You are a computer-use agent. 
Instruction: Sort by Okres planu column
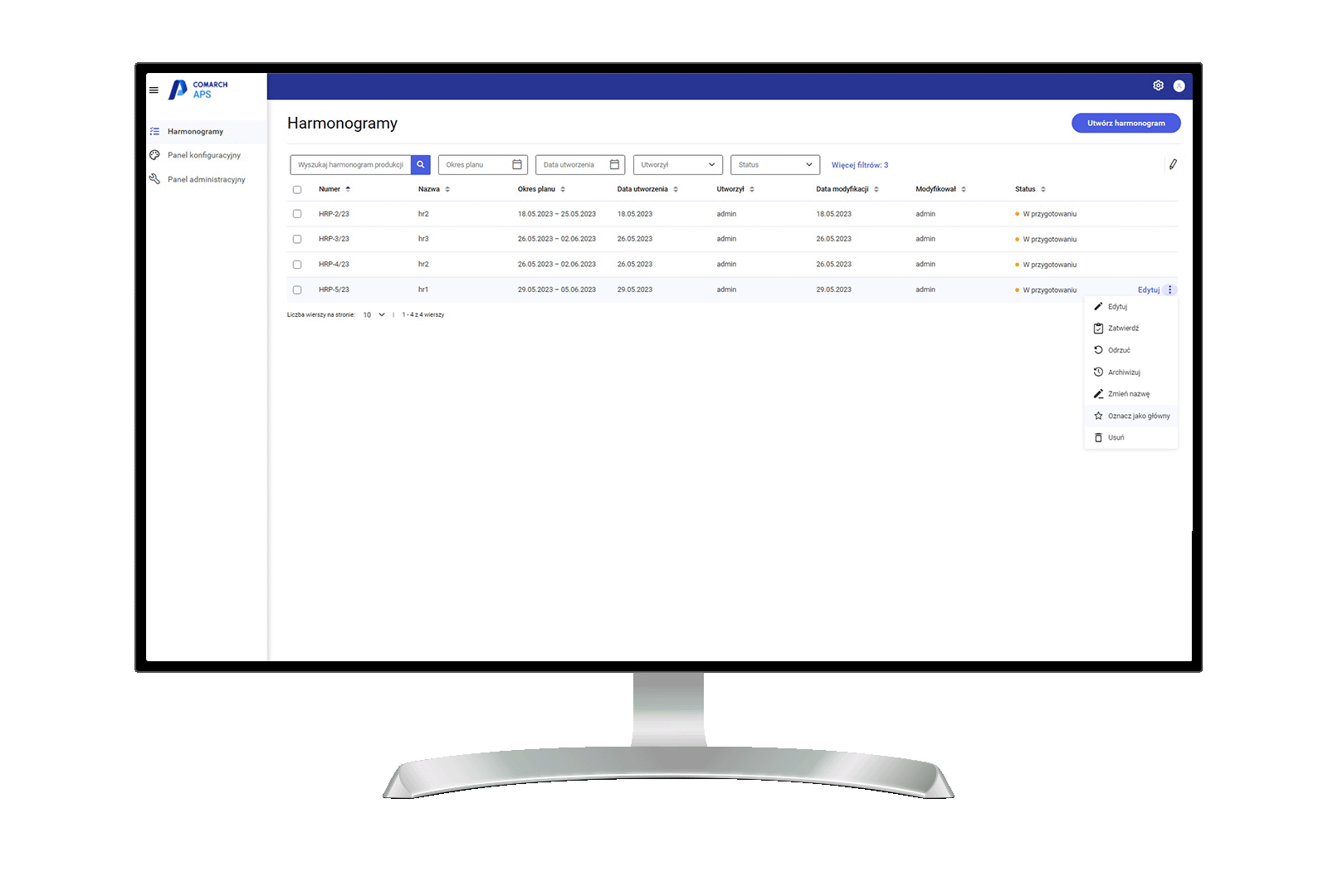click(x=563, y=189)
